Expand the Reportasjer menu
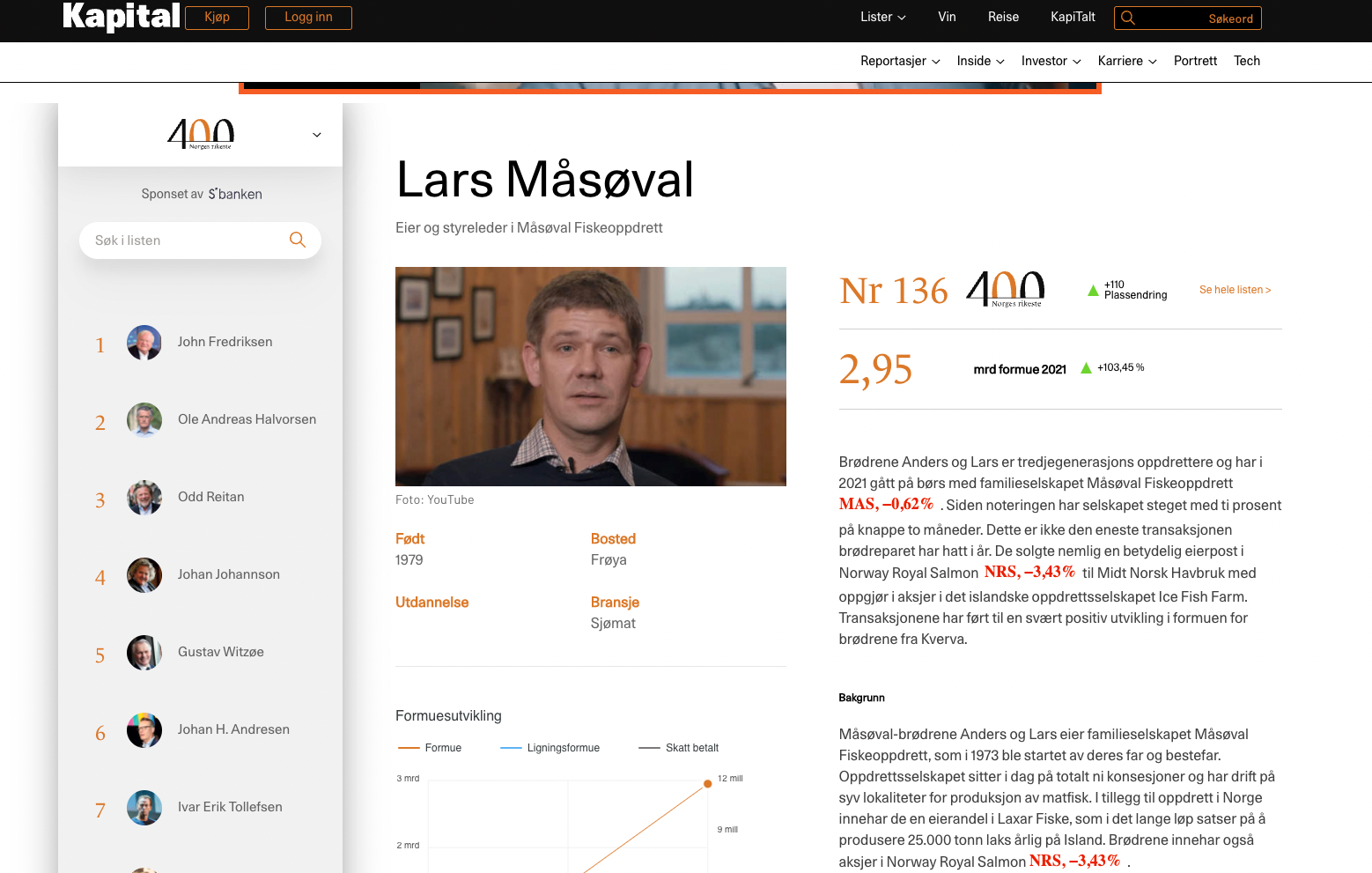 coord(900,61)
